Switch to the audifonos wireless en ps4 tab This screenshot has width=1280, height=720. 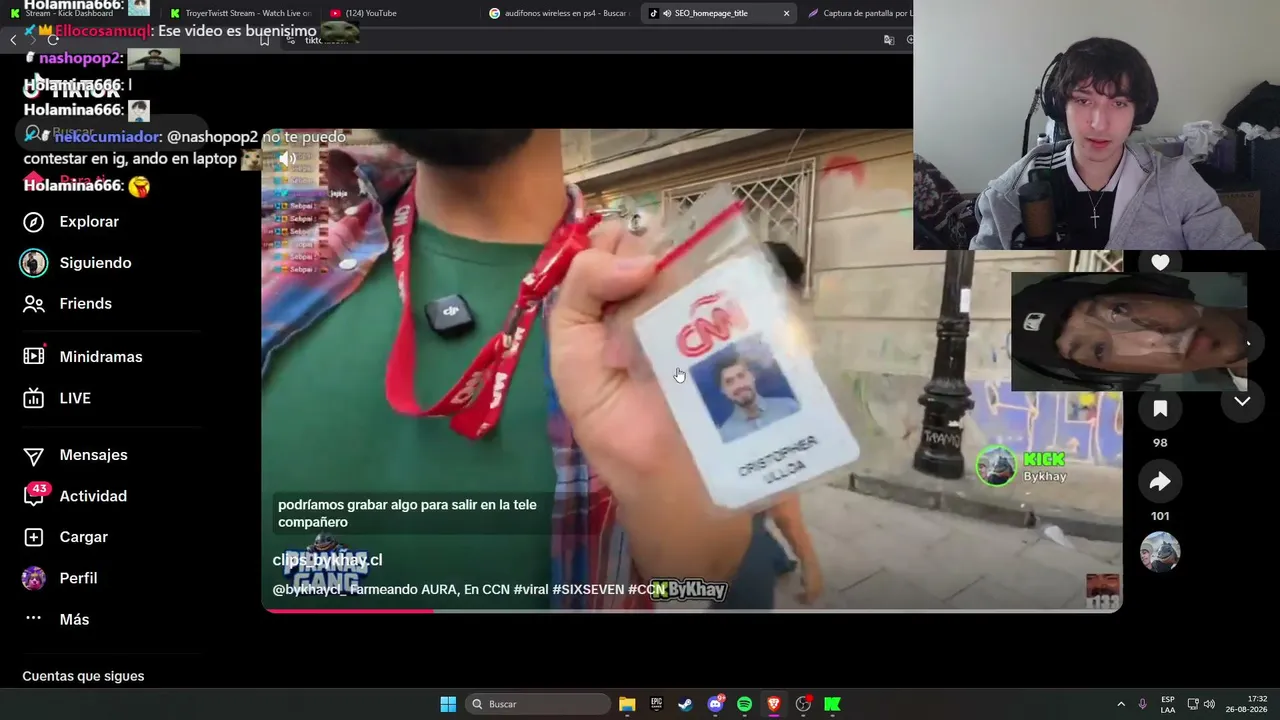click(560, 13)
